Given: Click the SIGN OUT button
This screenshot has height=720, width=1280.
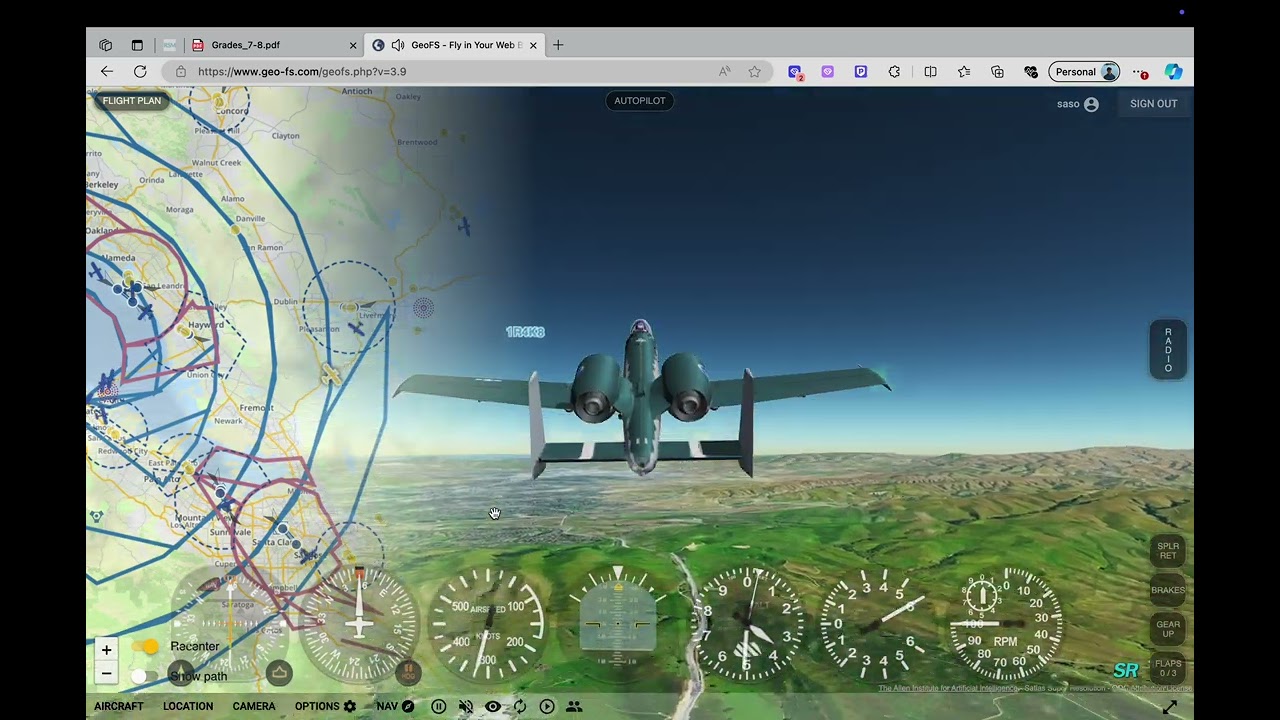Looking at the screenshot, I should pos(1154,104).
